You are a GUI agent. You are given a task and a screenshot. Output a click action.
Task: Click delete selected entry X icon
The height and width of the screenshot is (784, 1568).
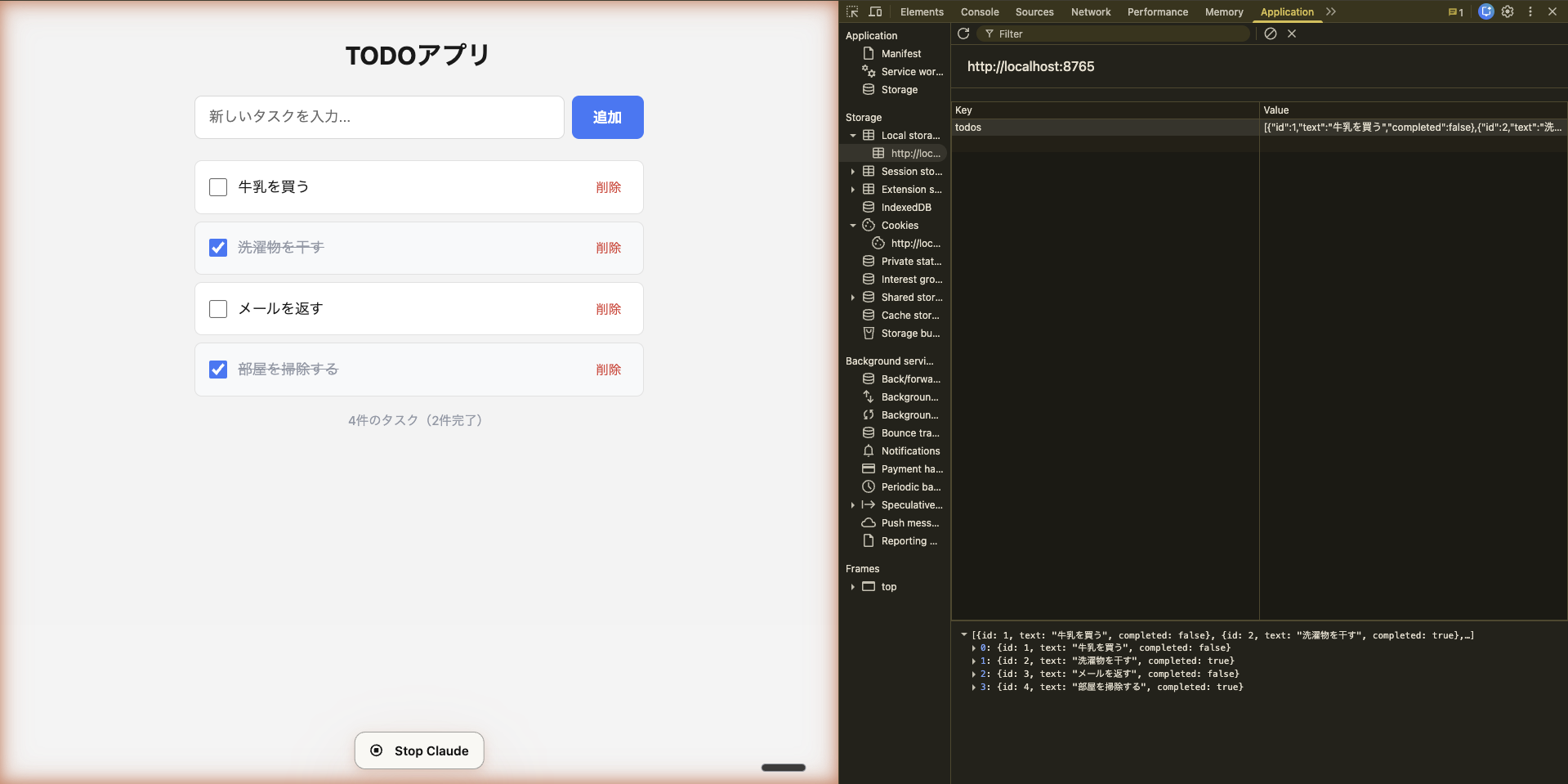(1292, 34)
